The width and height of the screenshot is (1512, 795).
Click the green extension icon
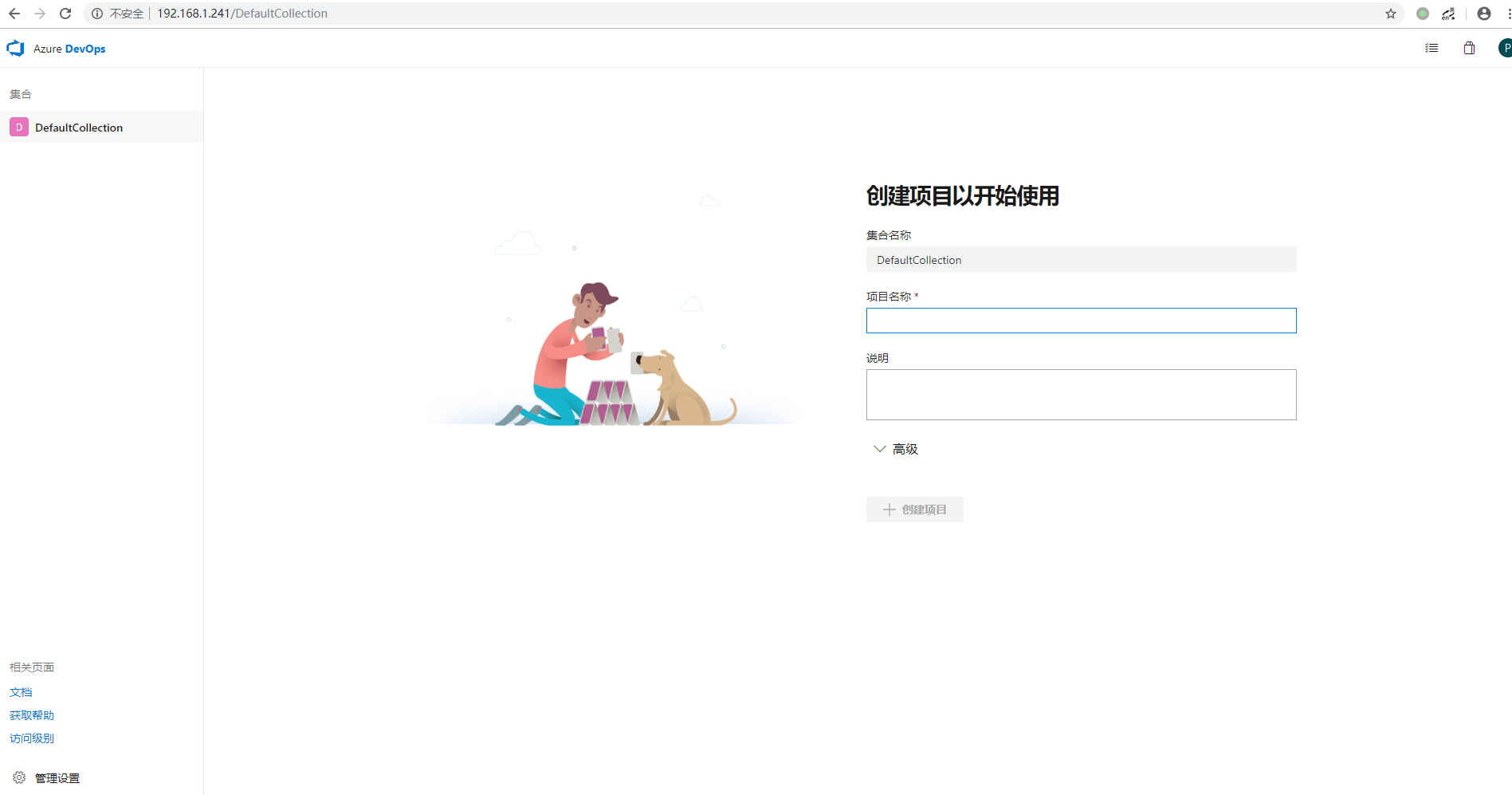pos(1423,14)
